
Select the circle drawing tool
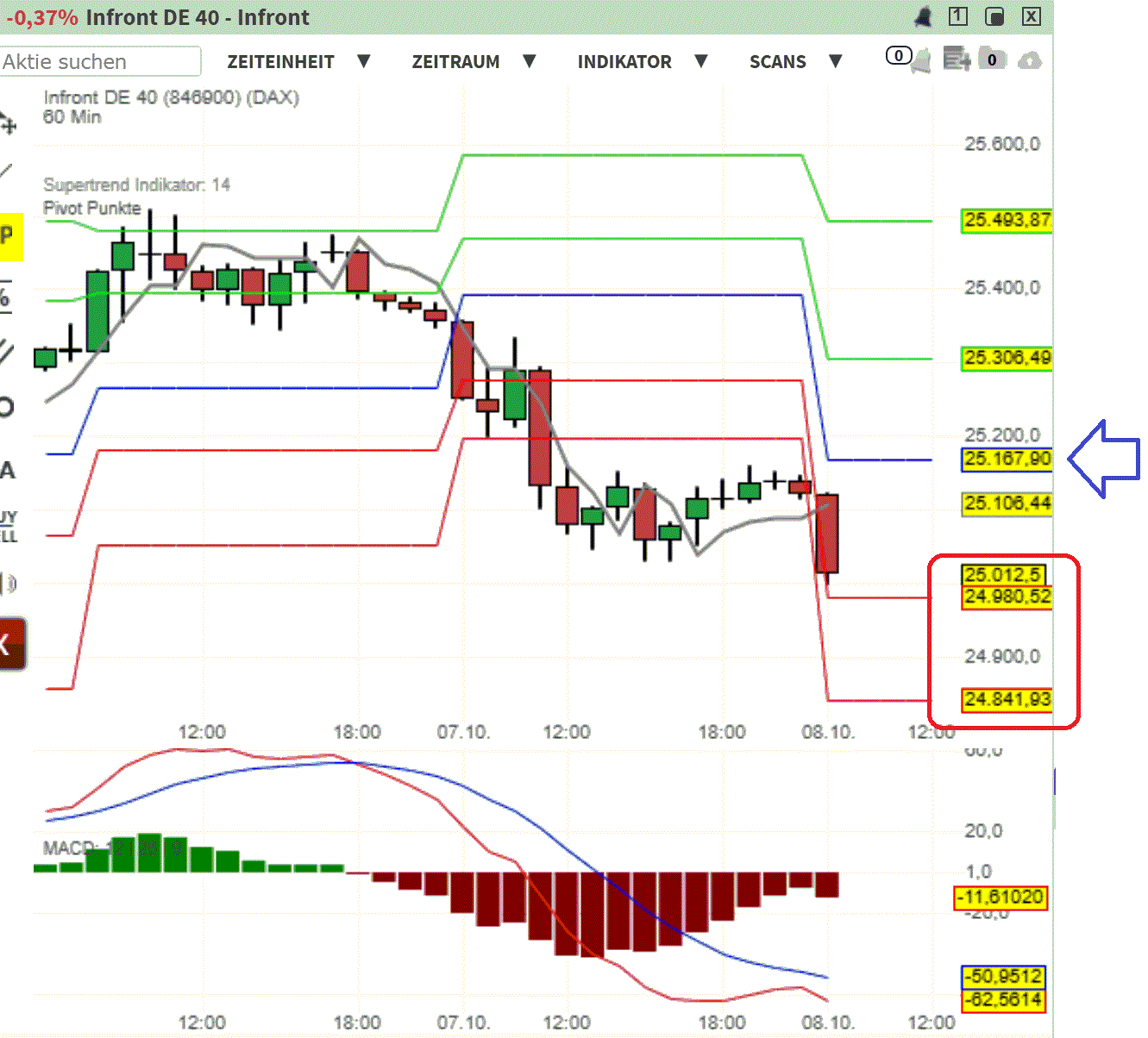(x=6, y=407)
